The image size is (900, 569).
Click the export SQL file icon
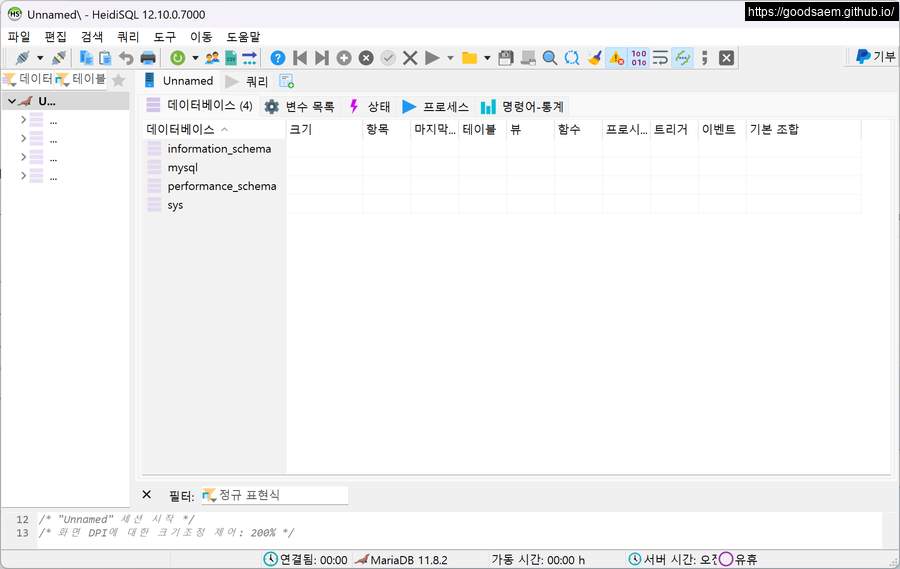click(231, 58)
